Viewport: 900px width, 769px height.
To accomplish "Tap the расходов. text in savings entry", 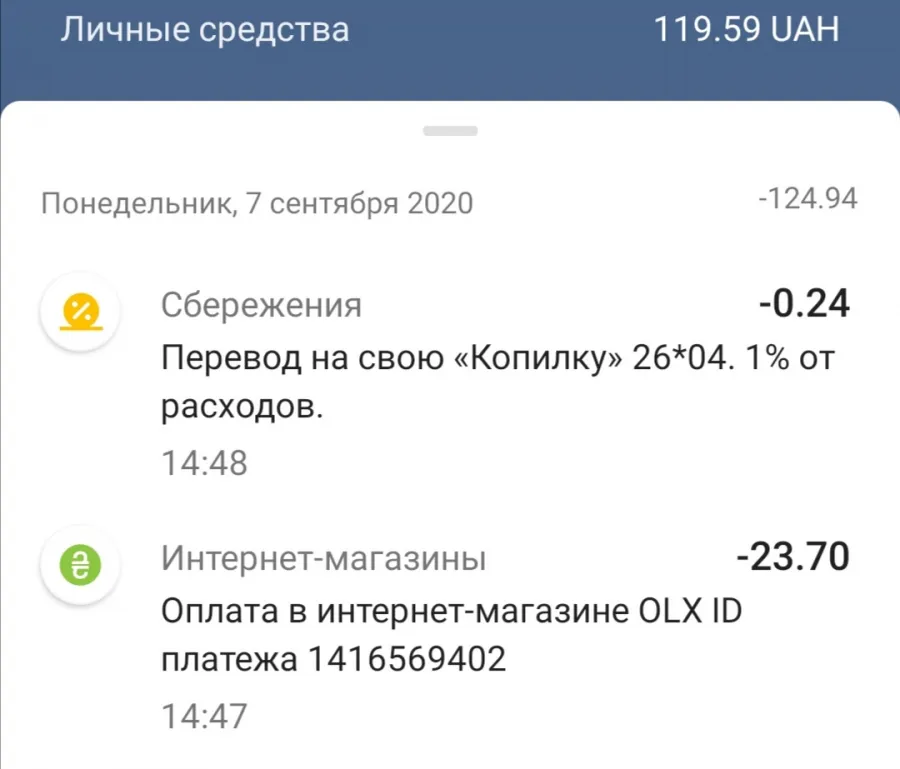I will (x=242, y=407).
